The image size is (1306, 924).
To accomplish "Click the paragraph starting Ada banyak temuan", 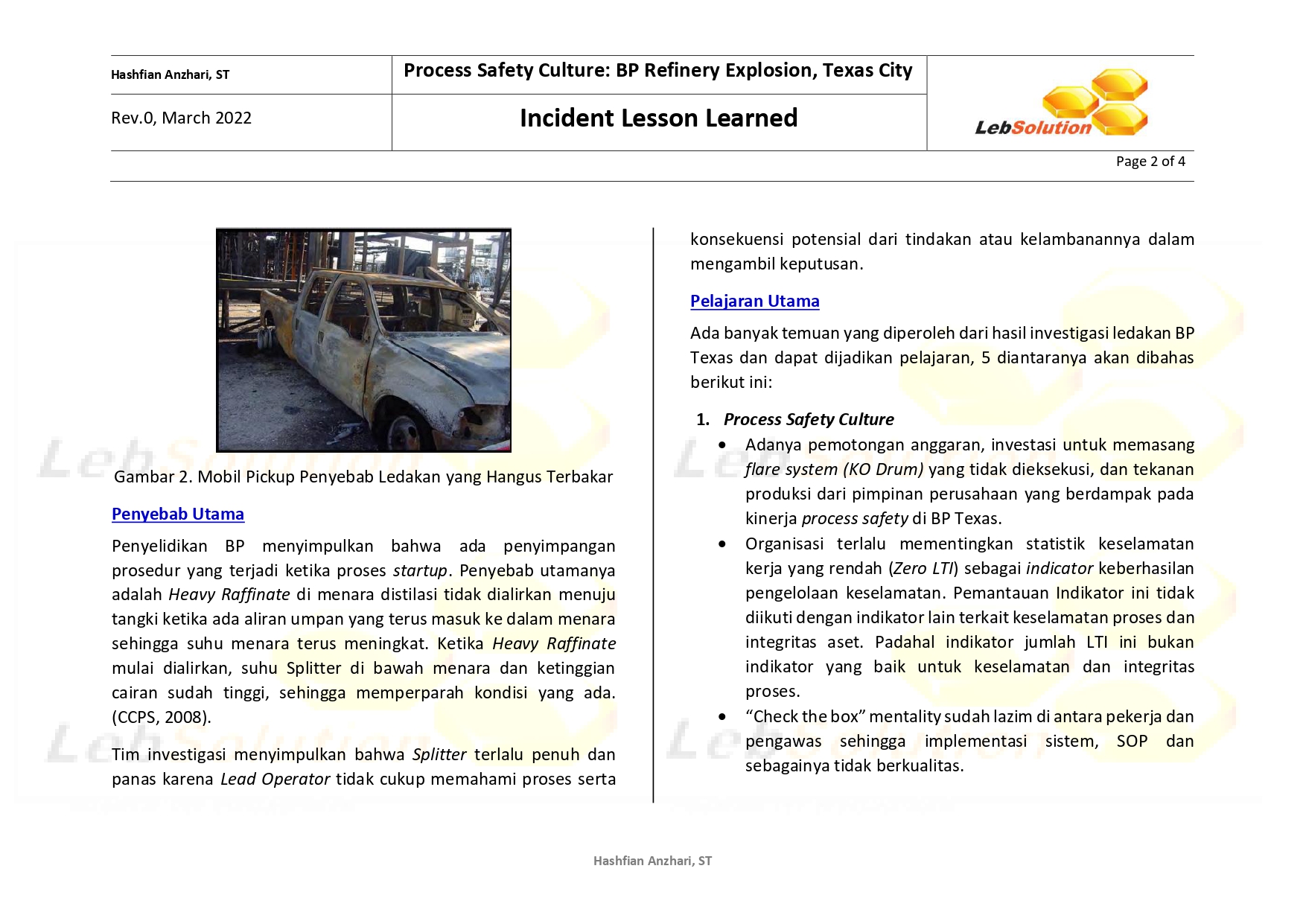I will [x=941, y=357].
